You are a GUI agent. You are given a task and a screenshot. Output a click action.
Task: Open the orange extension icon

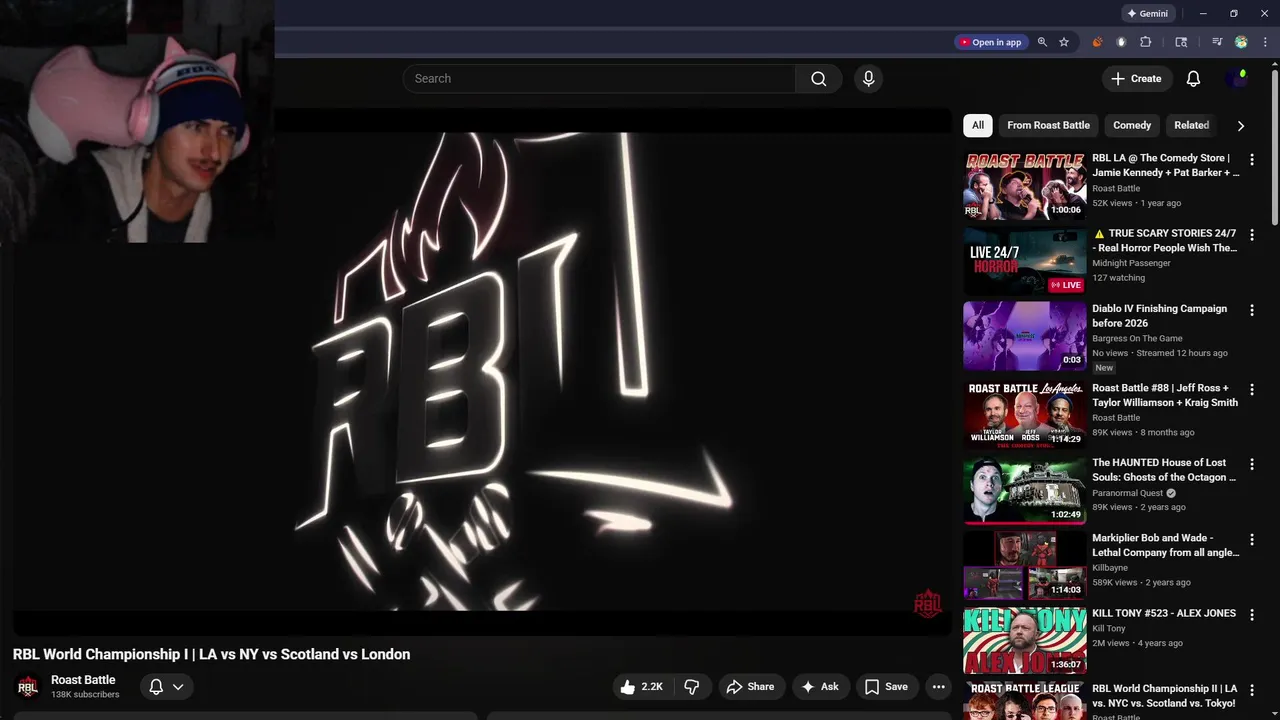click(x=1097, y=42)
